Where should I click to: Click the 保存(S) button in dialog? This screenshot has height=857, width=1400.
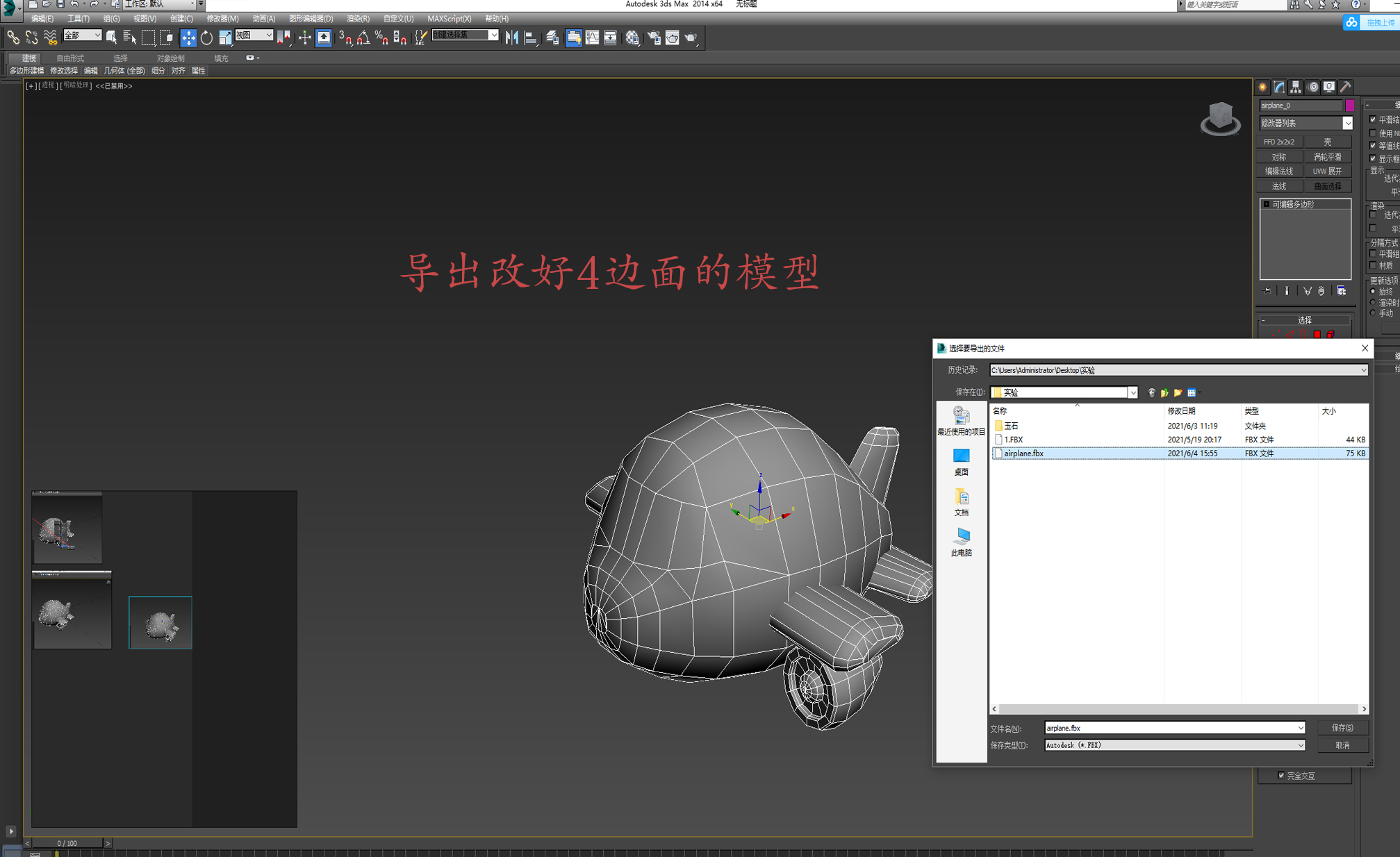(1342, 728)
